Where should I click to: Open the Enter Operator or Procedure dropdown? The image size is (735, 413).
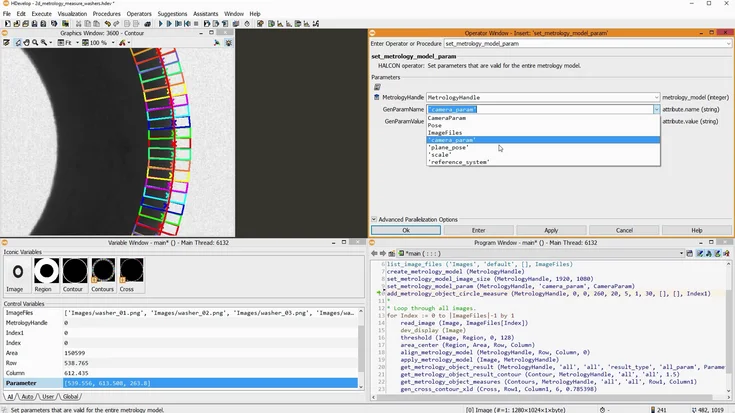(x=728, y=43)
